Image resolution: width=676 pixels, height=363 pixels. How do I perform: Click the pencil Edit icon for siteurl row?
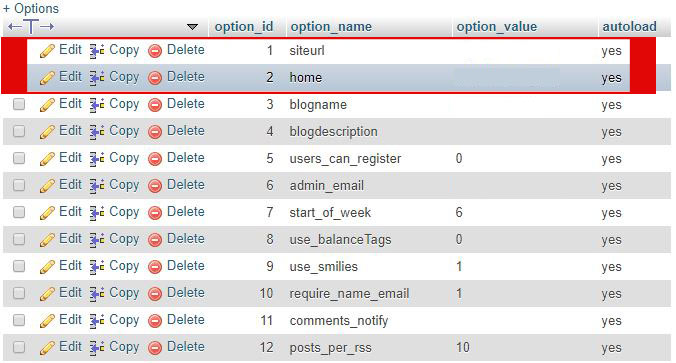[x=47, y=51]
